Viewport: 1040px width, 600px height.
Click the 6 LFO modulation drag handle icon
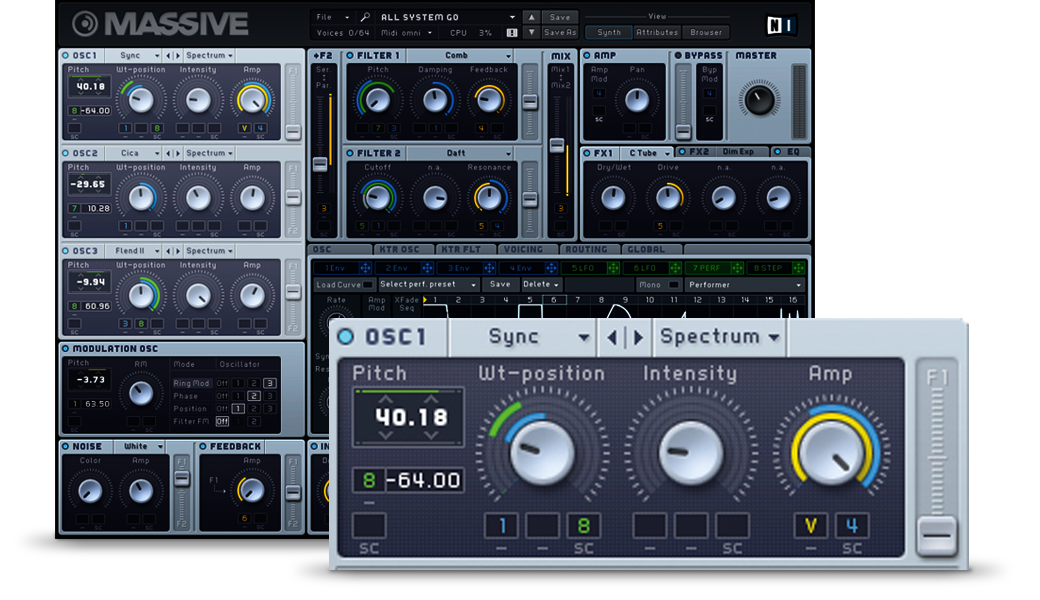click(x=675, y=268)
